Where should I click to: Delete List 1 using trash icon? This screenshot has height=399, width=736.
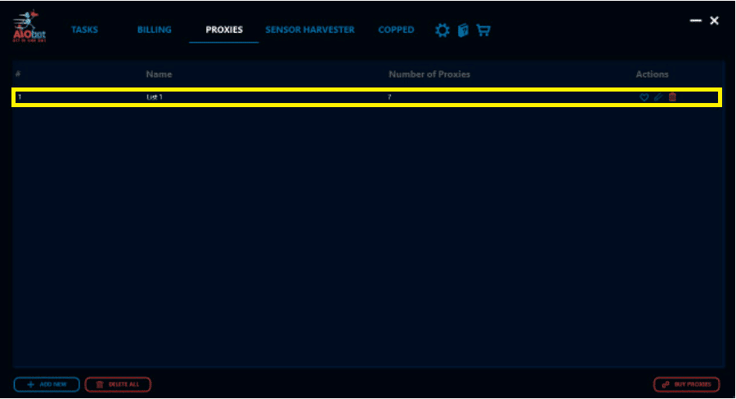(x=672, y=97)
